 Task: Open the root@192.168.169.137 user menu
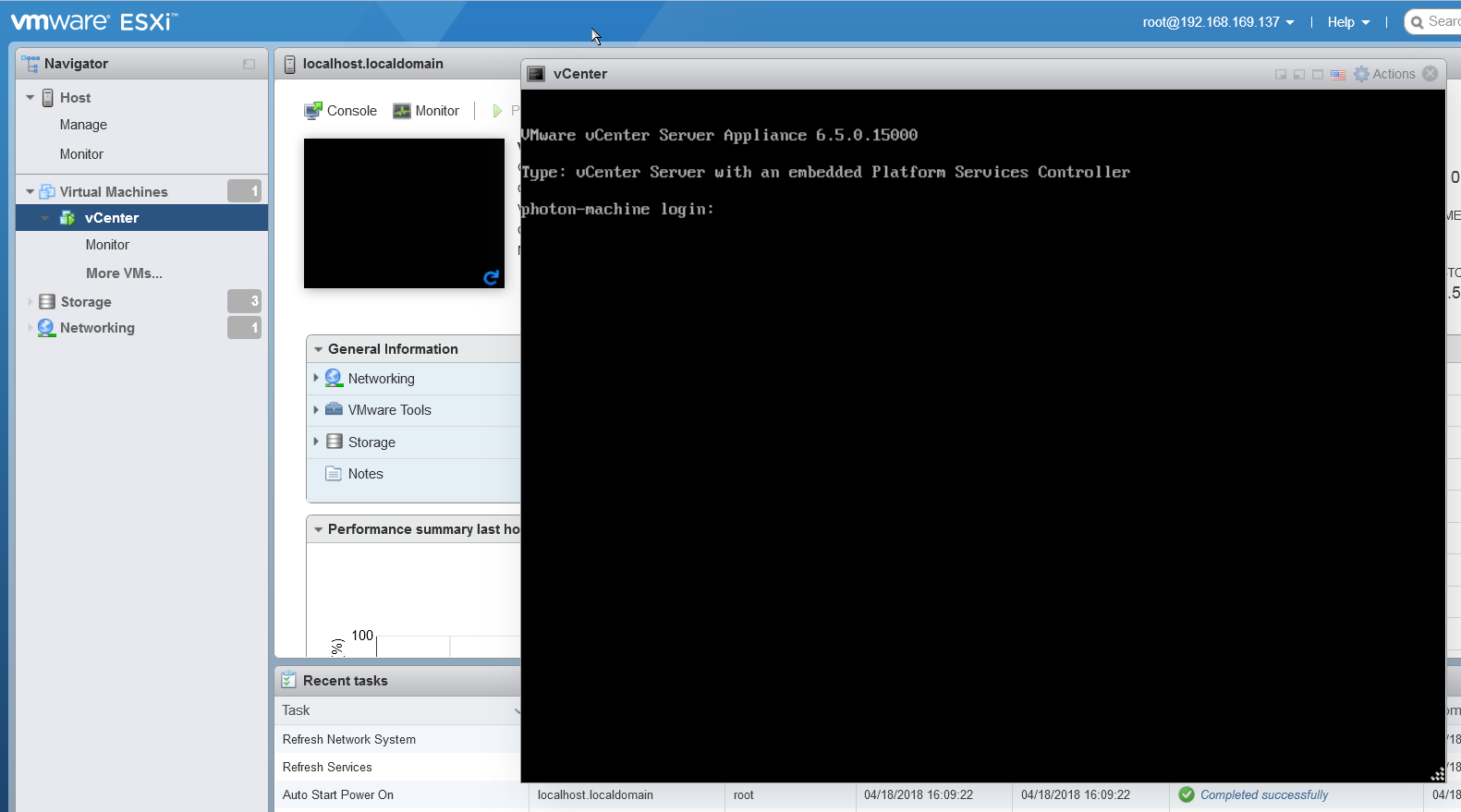pyautogui.click(x=1218, y=22)
